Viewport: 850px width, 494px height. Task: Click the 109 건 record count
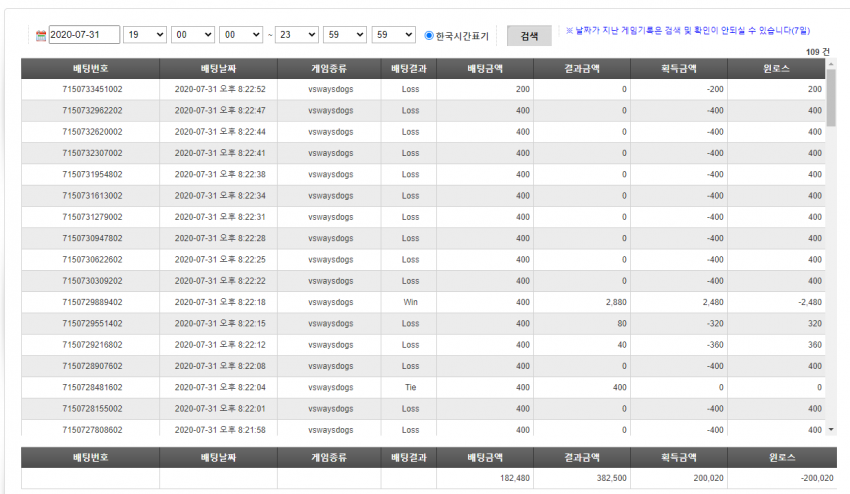click(817, 52)
